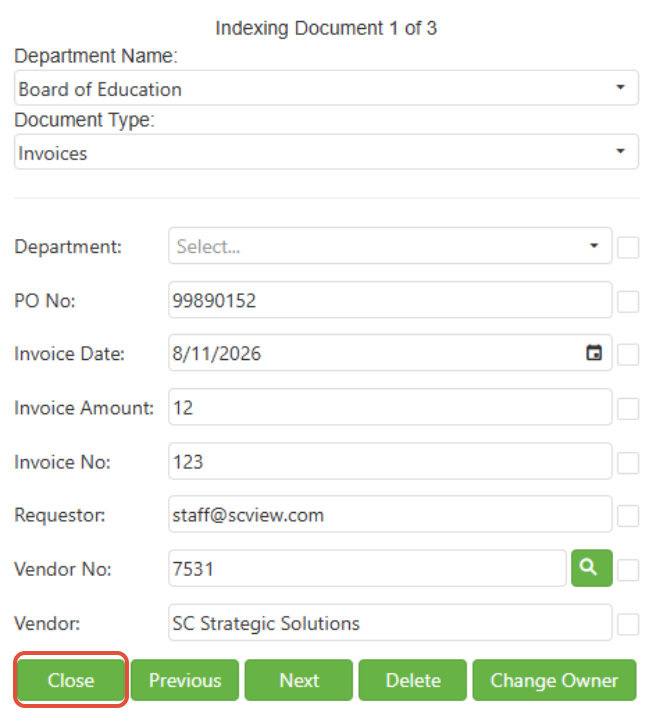Click the green vendor search magnifier icon
The height and width of the screenshot is (719, 649).
(x=592, y=568)
